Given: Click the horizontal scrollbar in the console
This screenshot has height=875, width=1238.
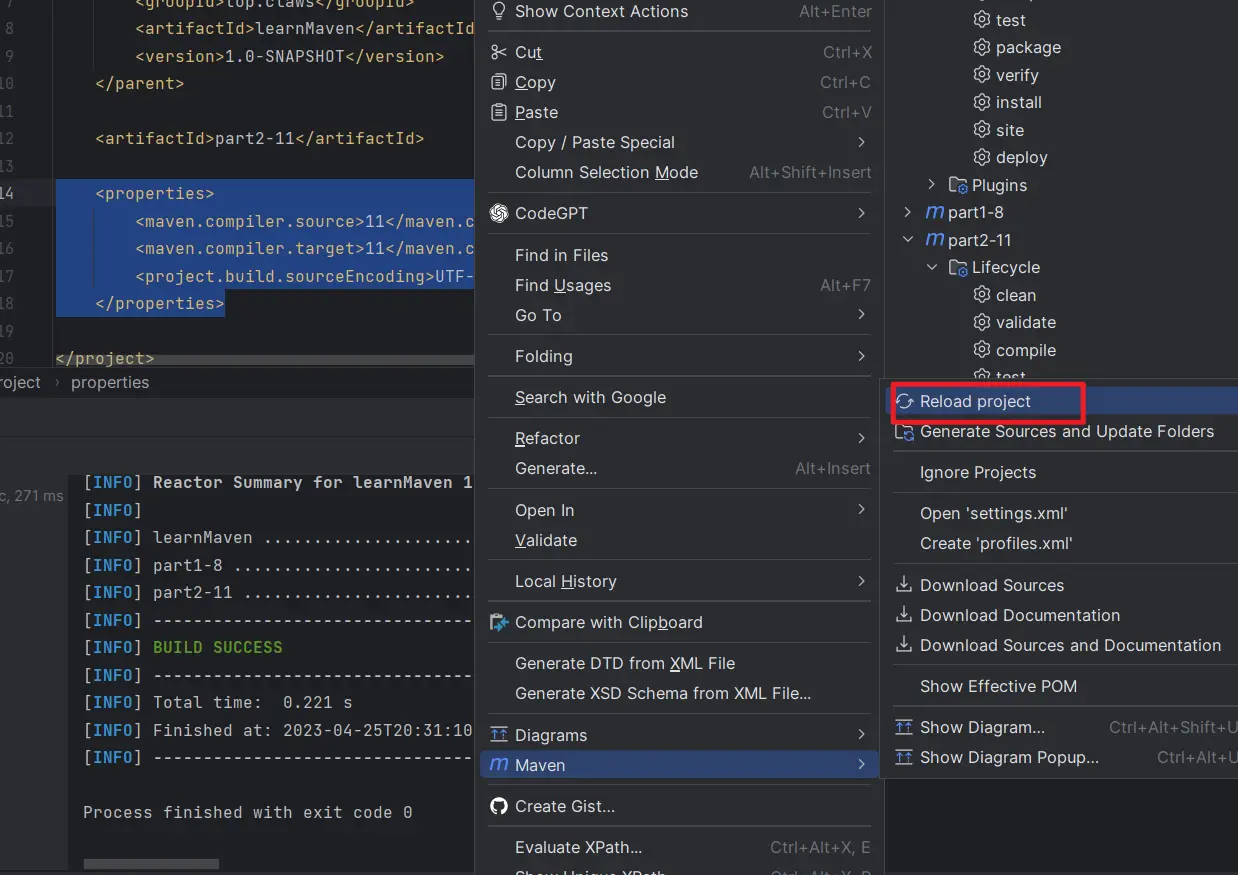Looking at the screenshot, I should click(151, 864).
